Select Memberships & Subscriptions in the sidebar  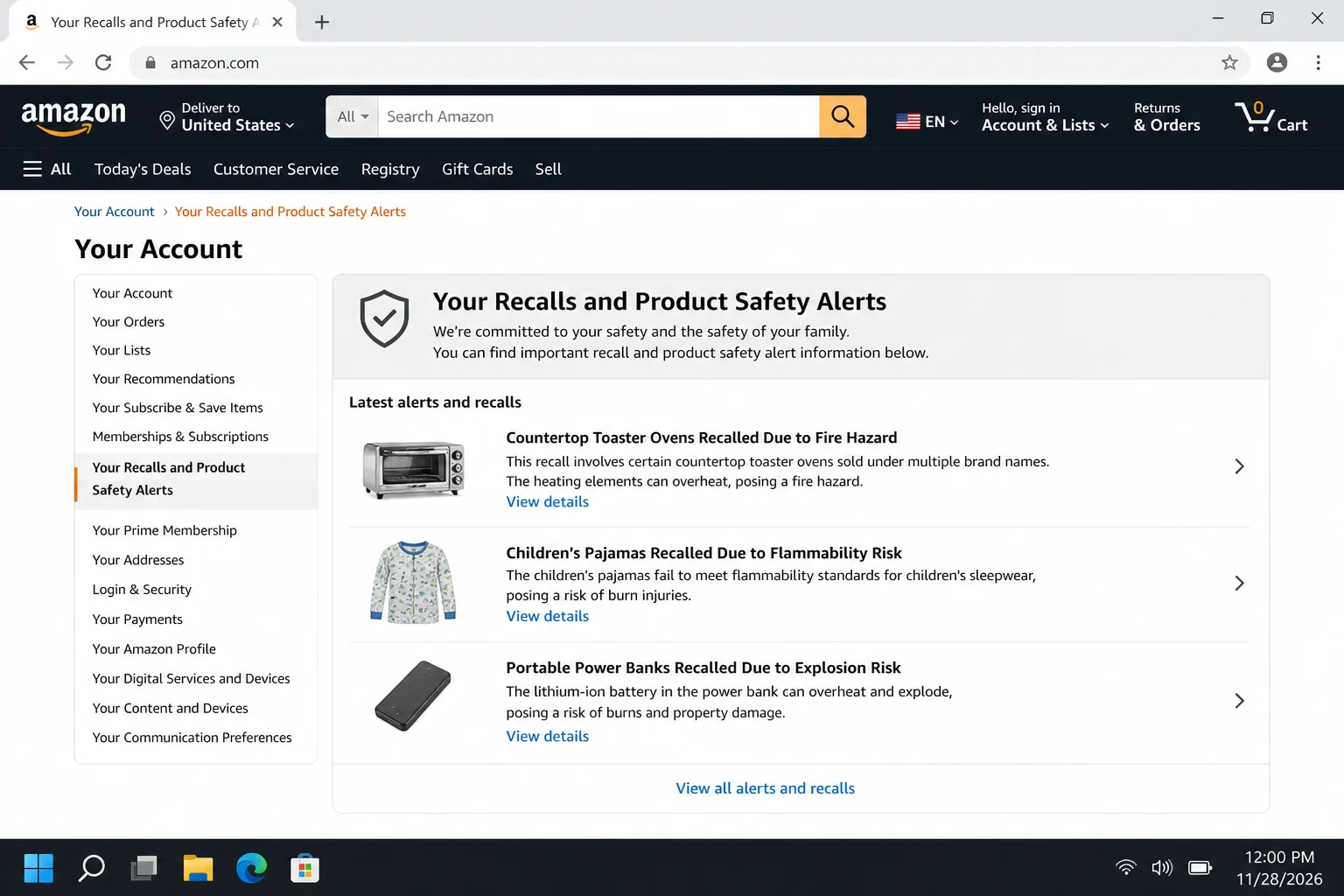tap(180, 437)
